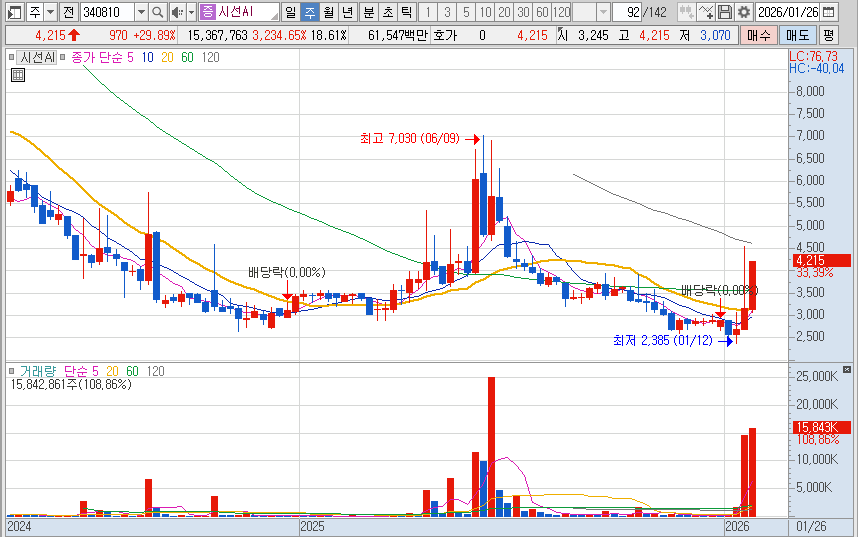Expand the stock code history dropdown
The height and width of the screenshot is (537, 858).
point(141,11)
